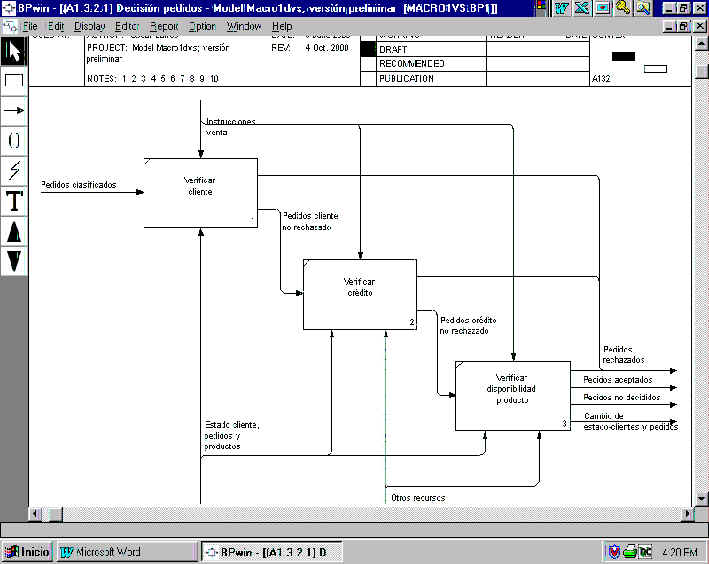Click the key icon in shortcut bar
Viewport: 709px width, 564px height.
click(623, 8)
